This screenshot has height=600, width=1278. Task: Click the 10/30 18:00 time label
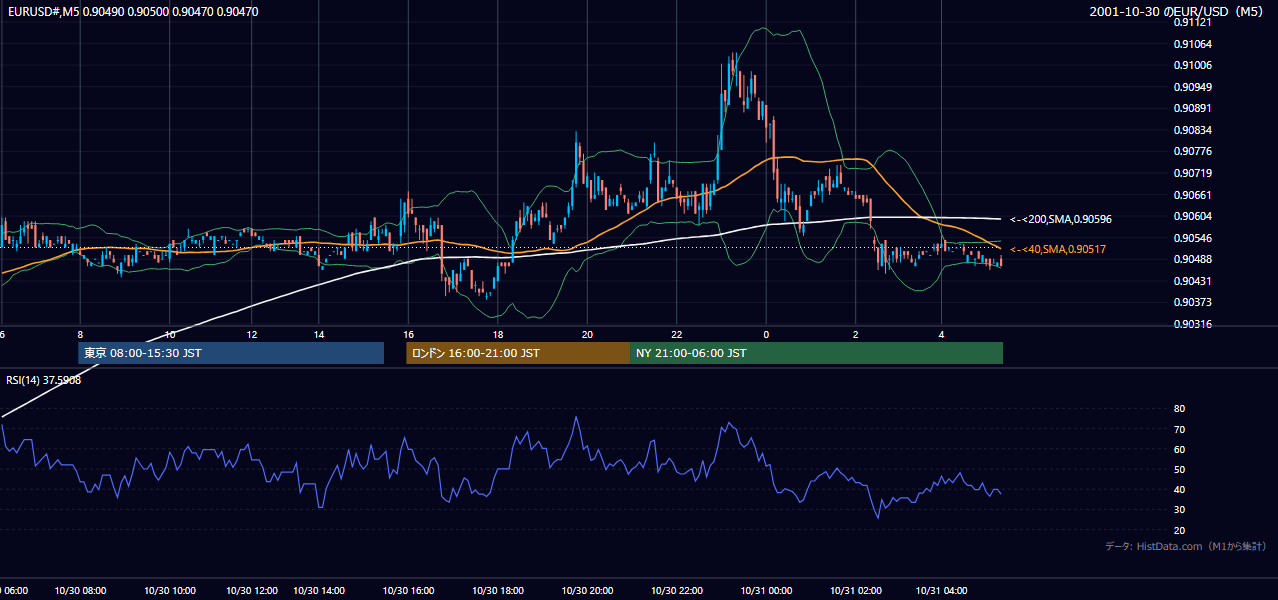498,591
